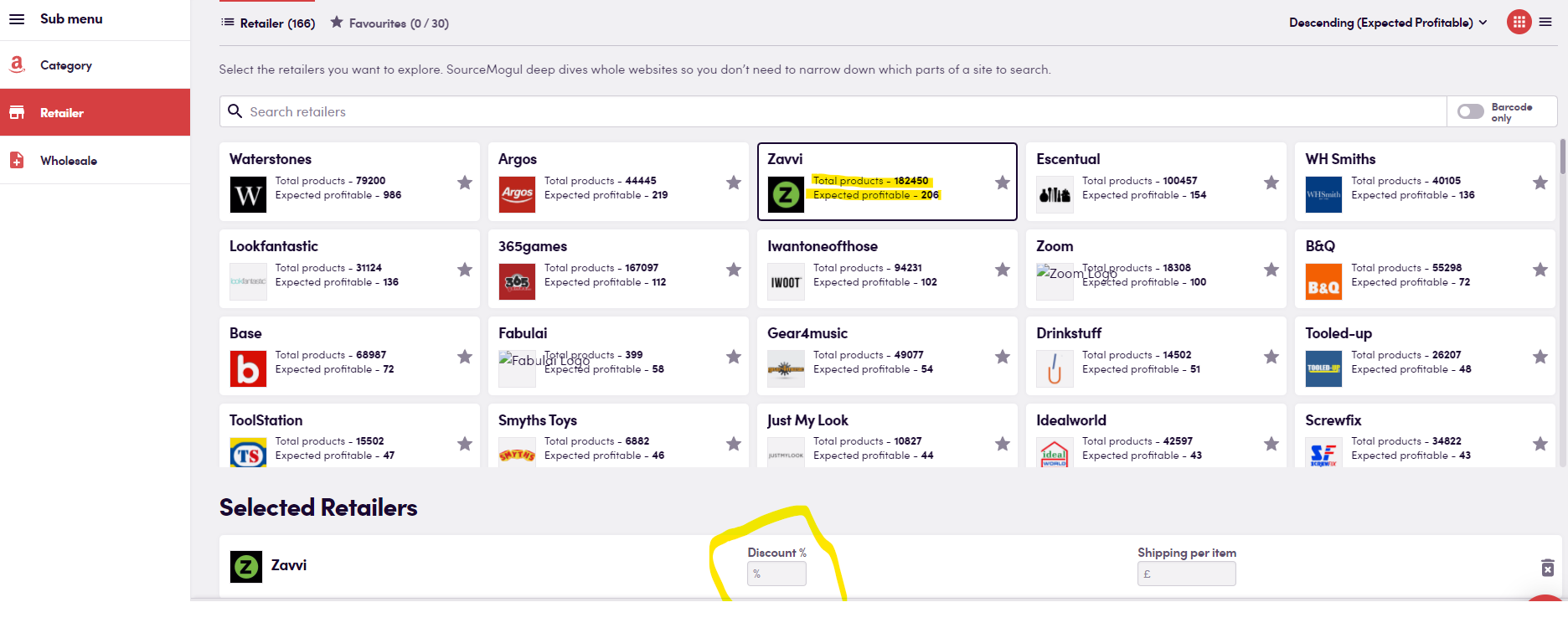Select Category in the sidebar
Viewport: 1568px width, 628px height.
[95, 65]
